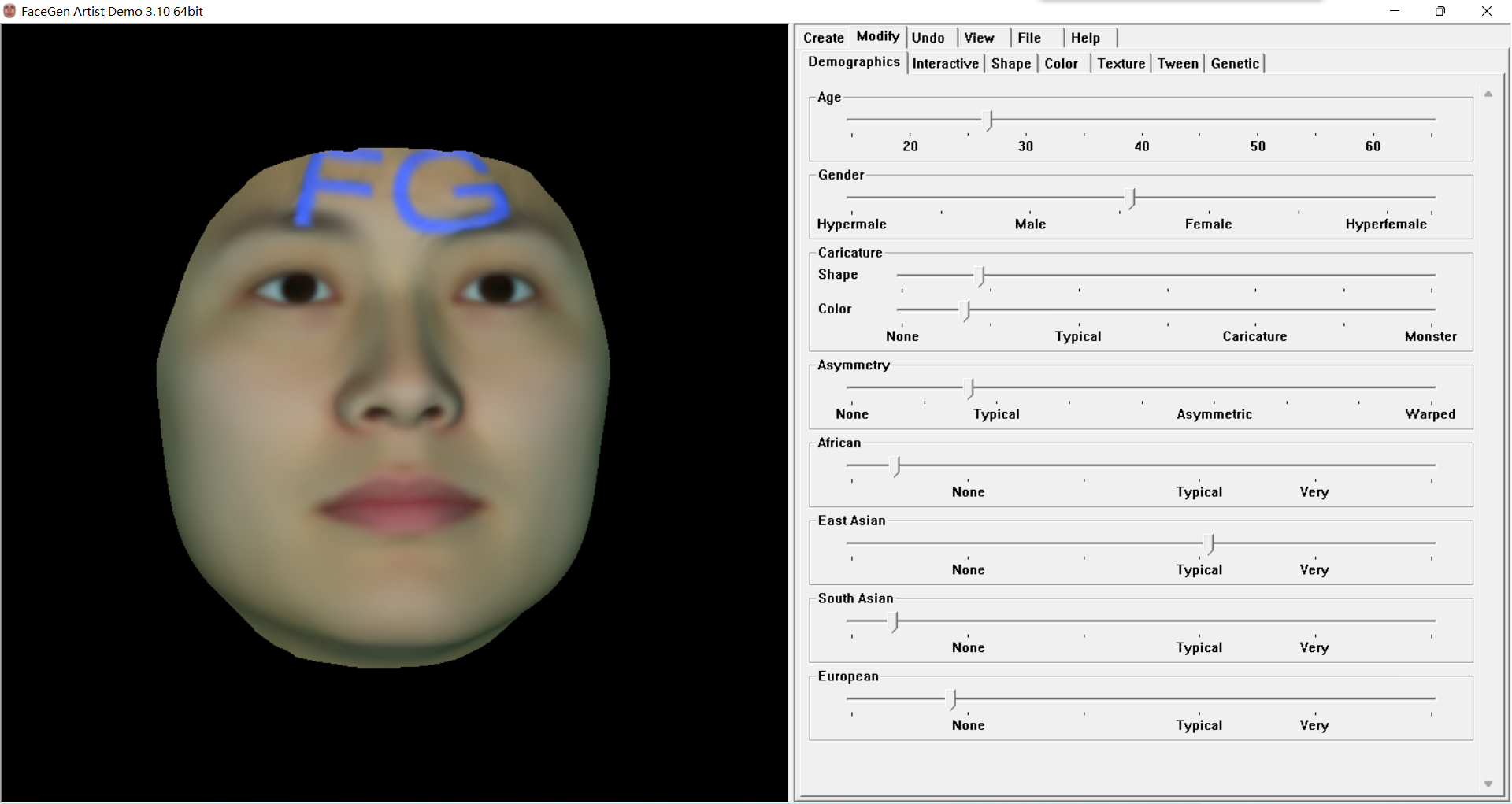1512x804 pixels.
Task: Click the African slider handle
Action: tap(897, 467)
